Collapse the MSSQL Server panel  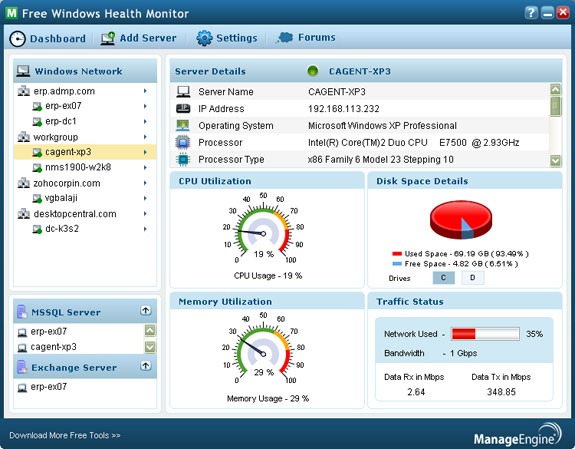pyautogui.click(x=146, y=311)
